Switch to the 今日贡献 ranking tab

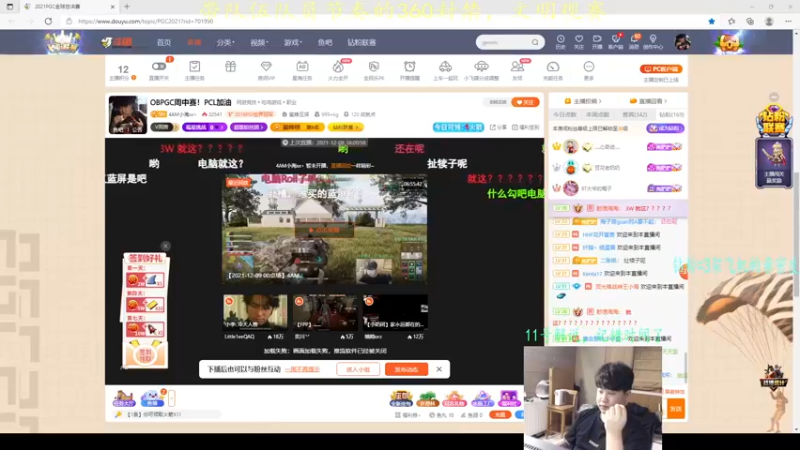(565, 114)
